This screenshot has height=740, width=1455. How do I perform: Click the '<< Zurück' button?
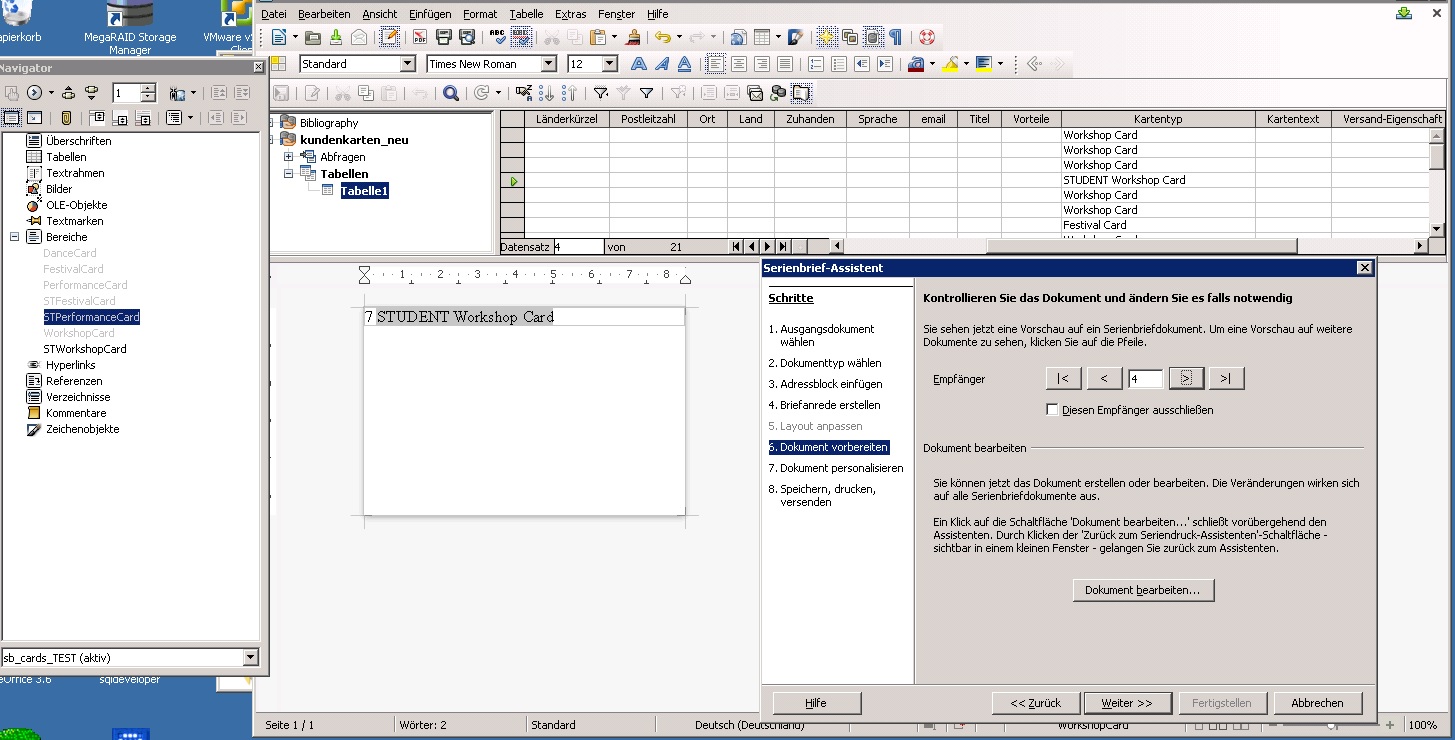[x=1035, y=703]
